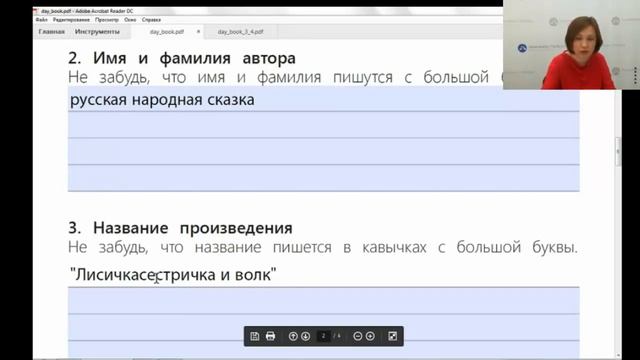Image resolution: width=640 pixels, height=360 pixels.
Task: Open the Файл menu
Action: coord(42,20)
